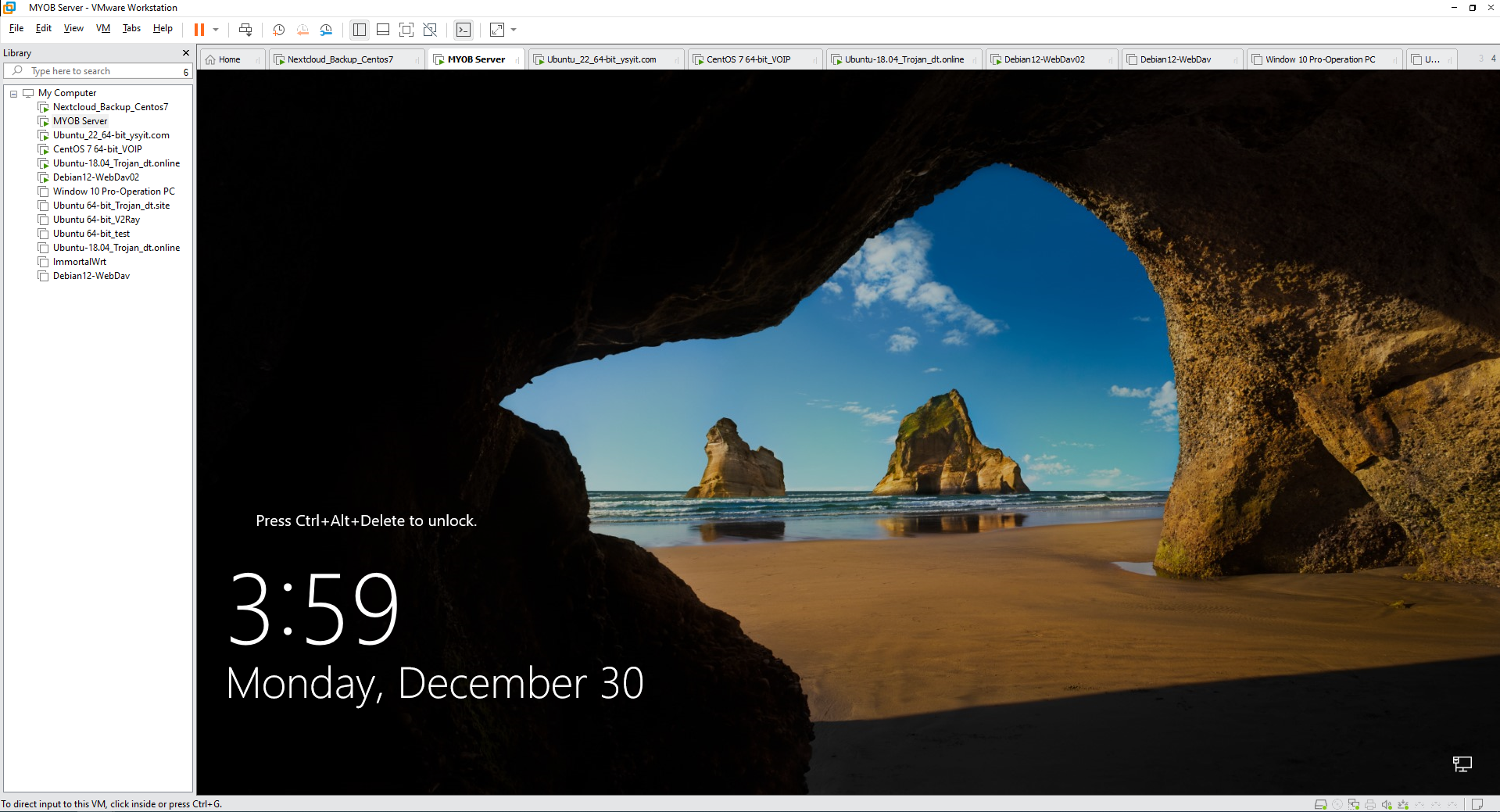1500x812 pixels.
Task: Click the library search field
Action: [98, 71]
